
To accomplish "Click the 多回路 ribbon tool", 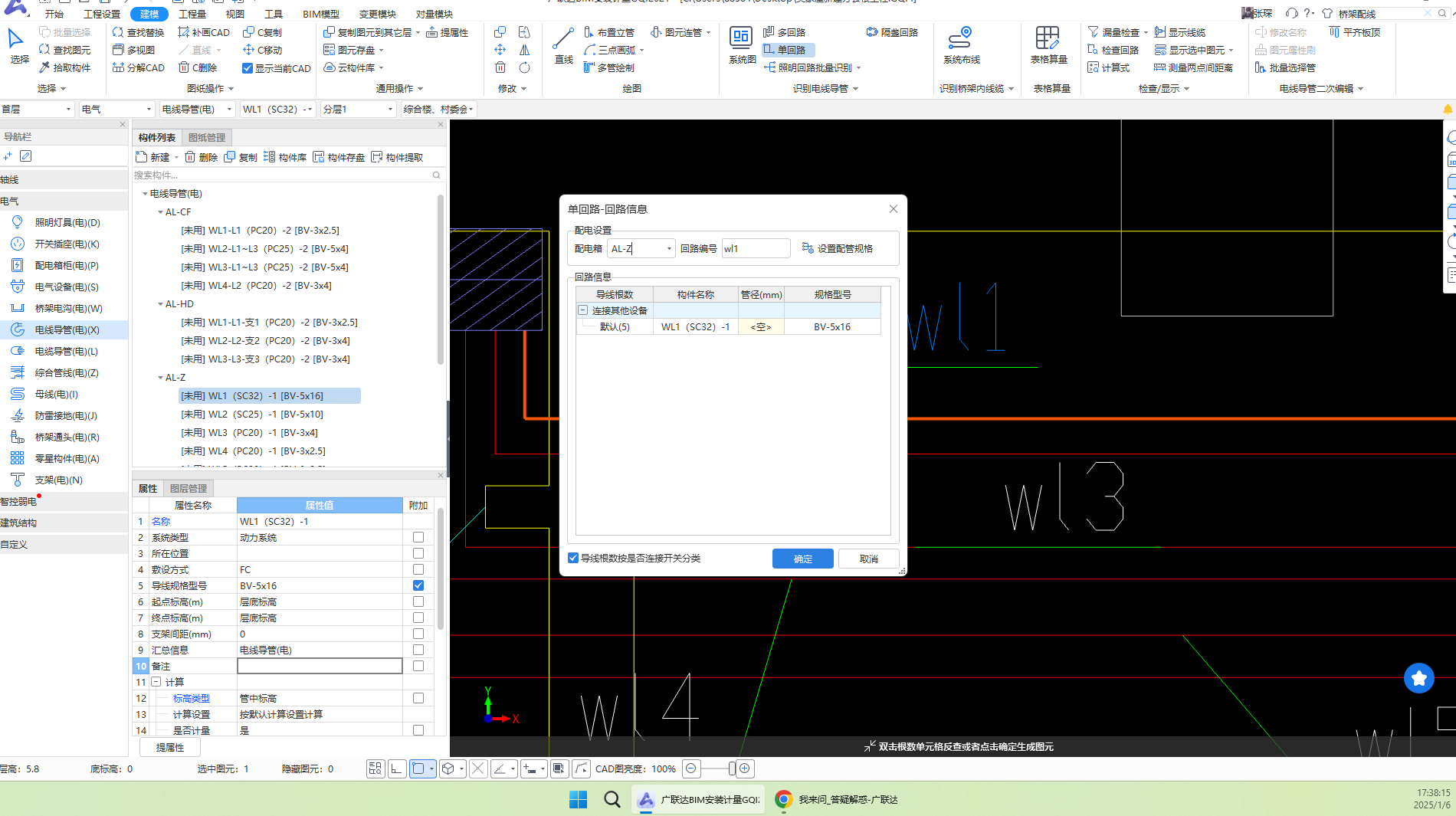I will (x=784, y=32).
